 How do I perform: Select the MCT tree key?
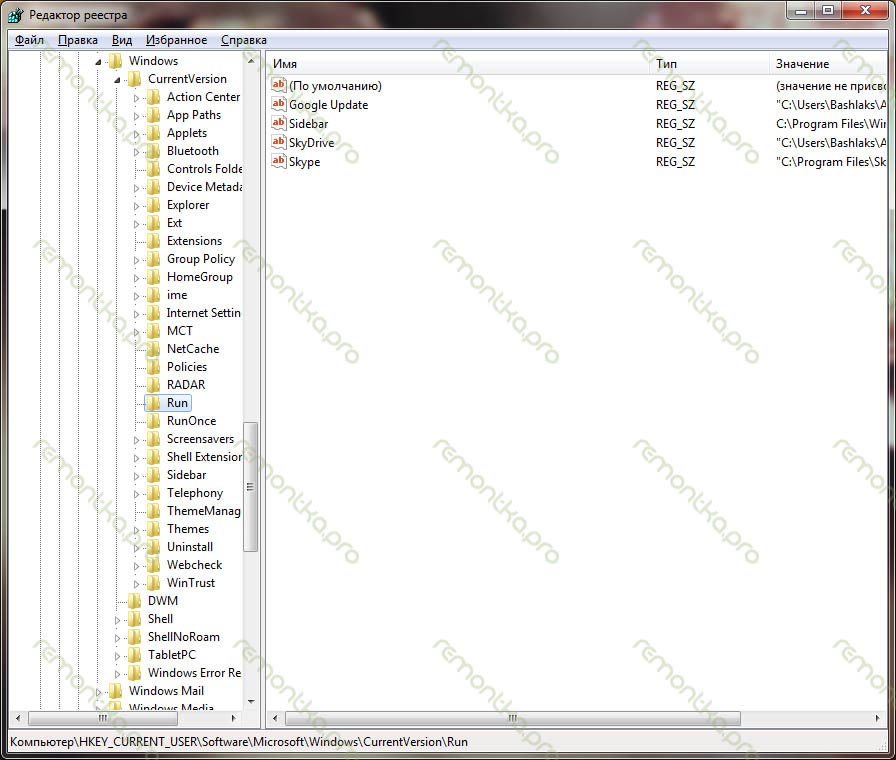point(179,331)
